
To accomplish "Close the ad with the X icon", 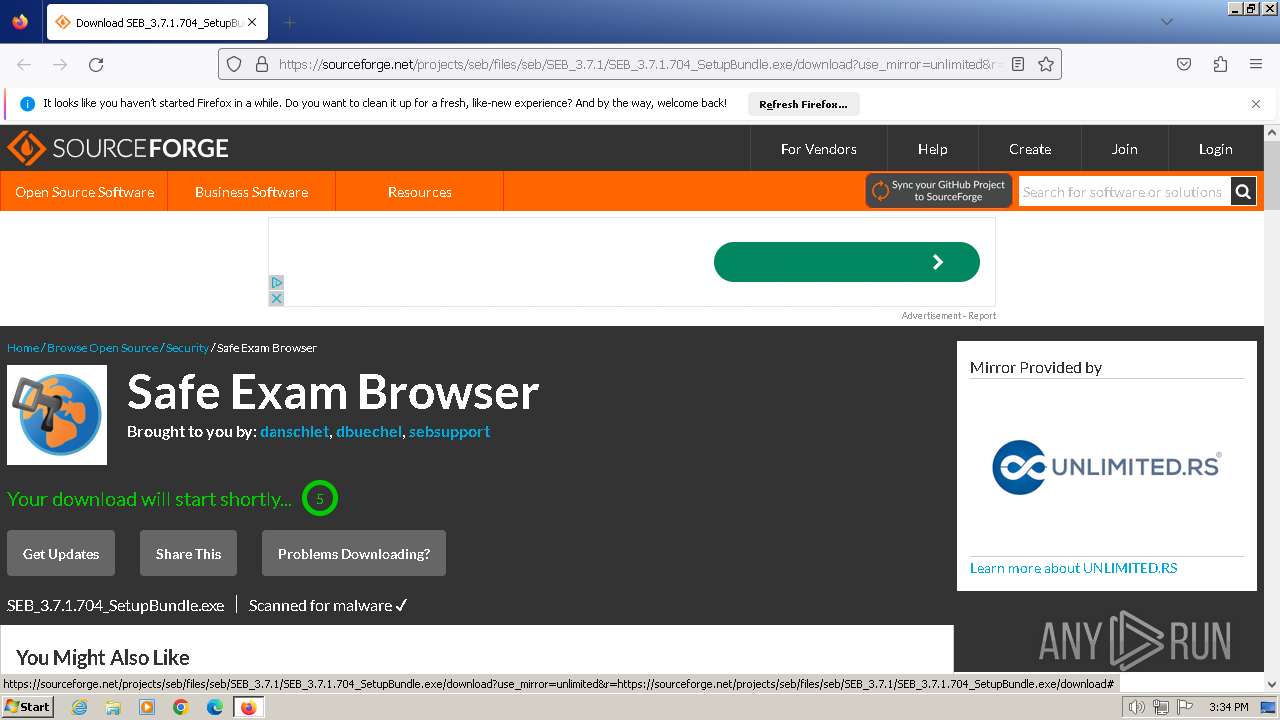I will [277, 298].
